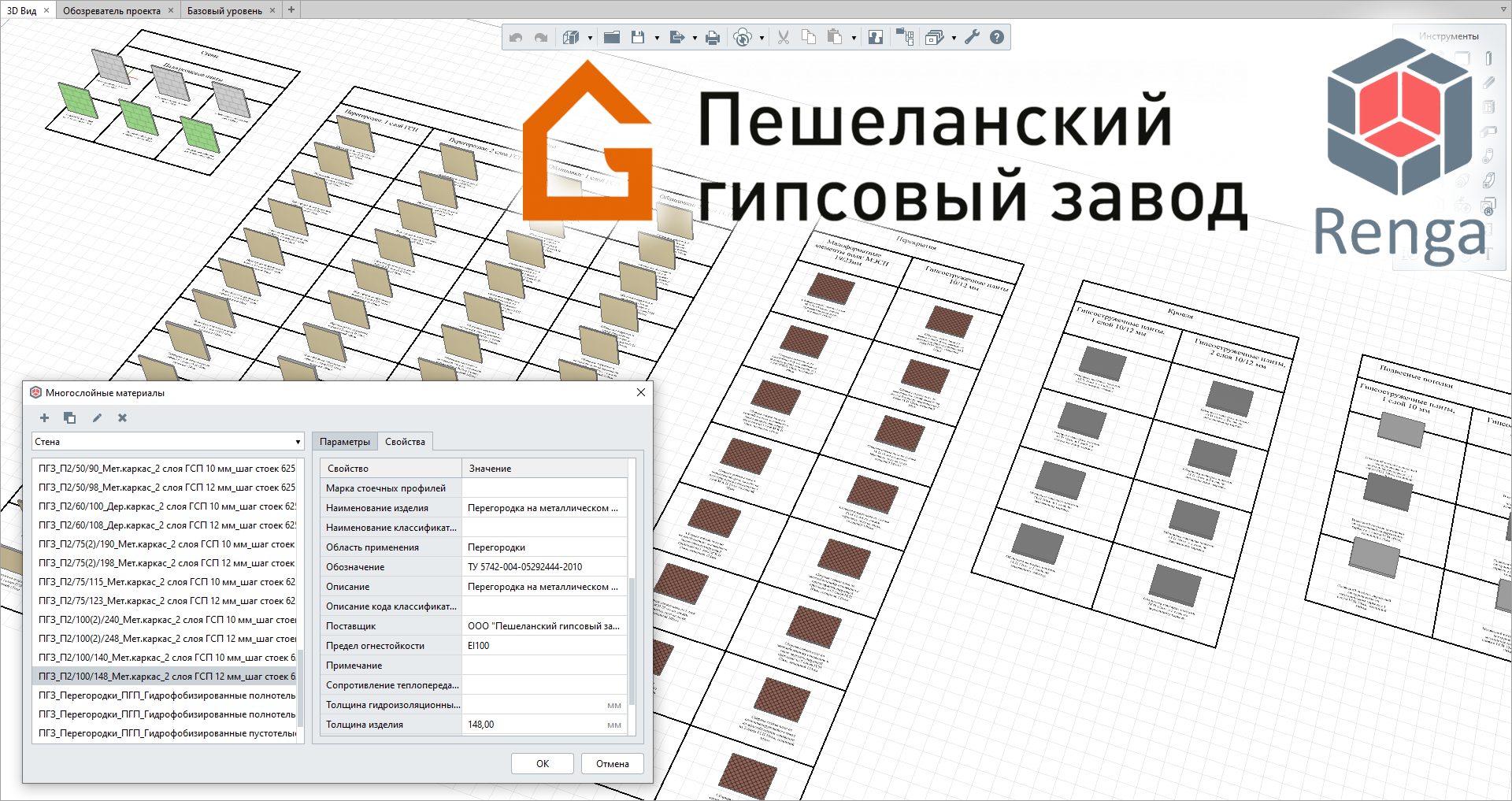Click the Поставщик value ООО Пешеланский
The height and width of the screenshot is (801, 1512).
544,626
